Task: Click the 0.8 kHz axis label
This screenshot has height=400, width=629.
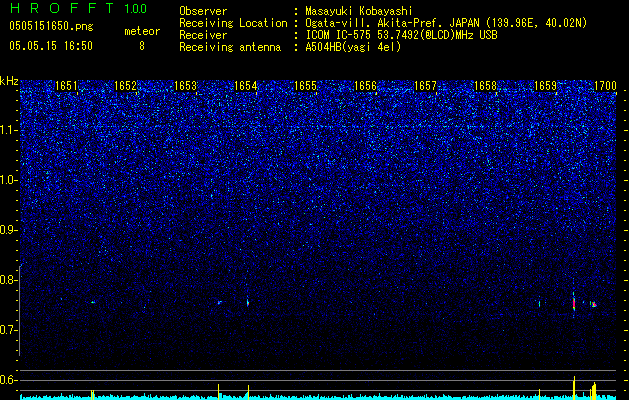Action: (9, 280)
